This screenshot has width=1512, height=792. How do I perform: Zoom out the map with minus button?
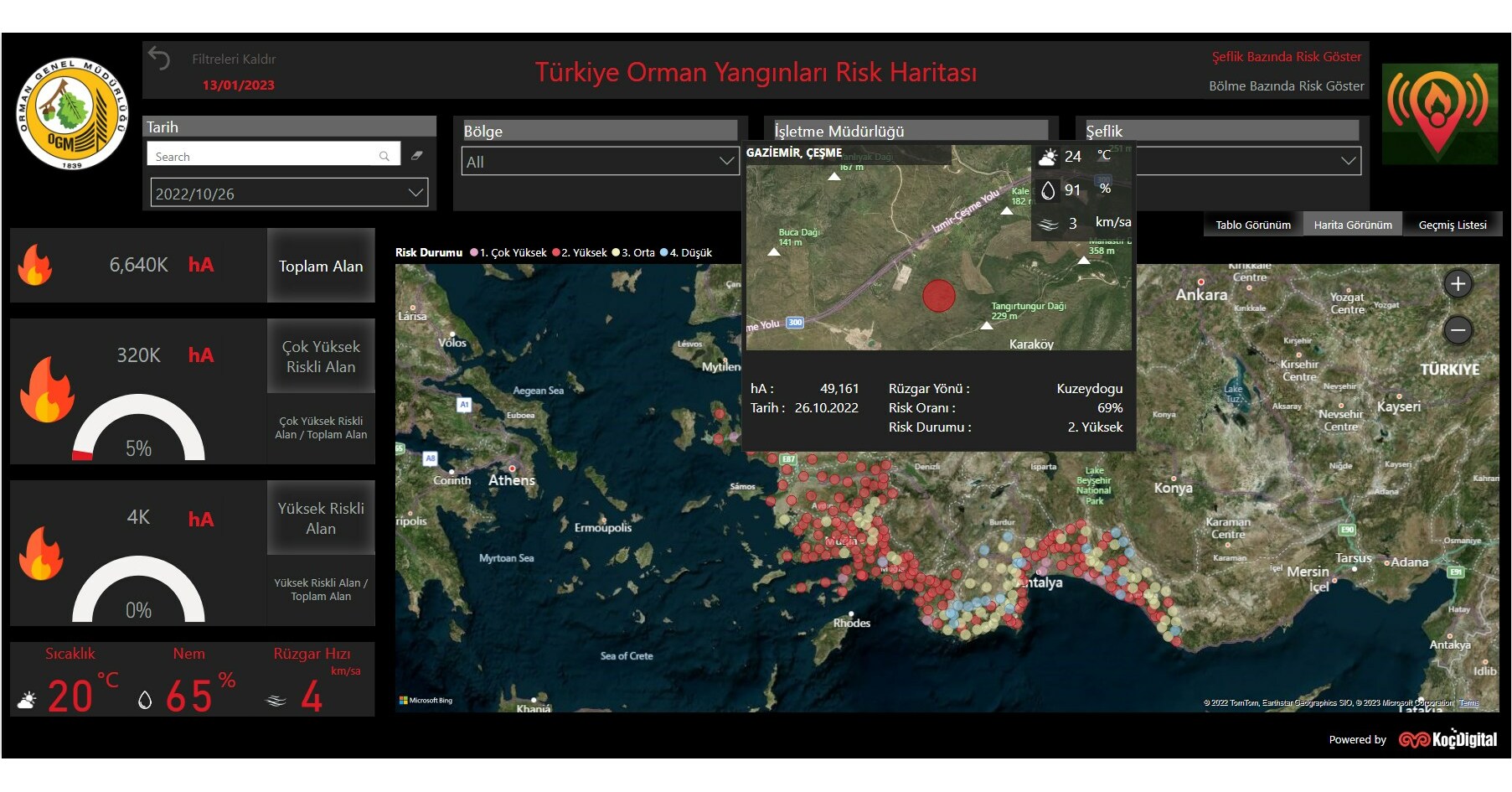click(x=1458, y=330)
